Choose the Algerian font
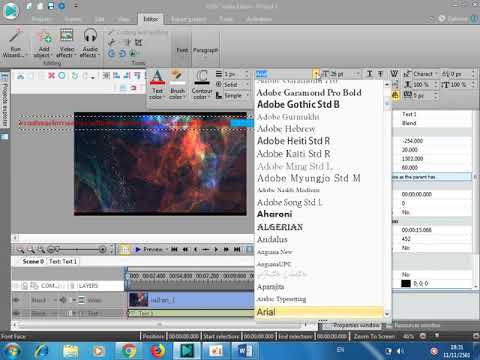480x360 pixels. [x=280, y=227]
